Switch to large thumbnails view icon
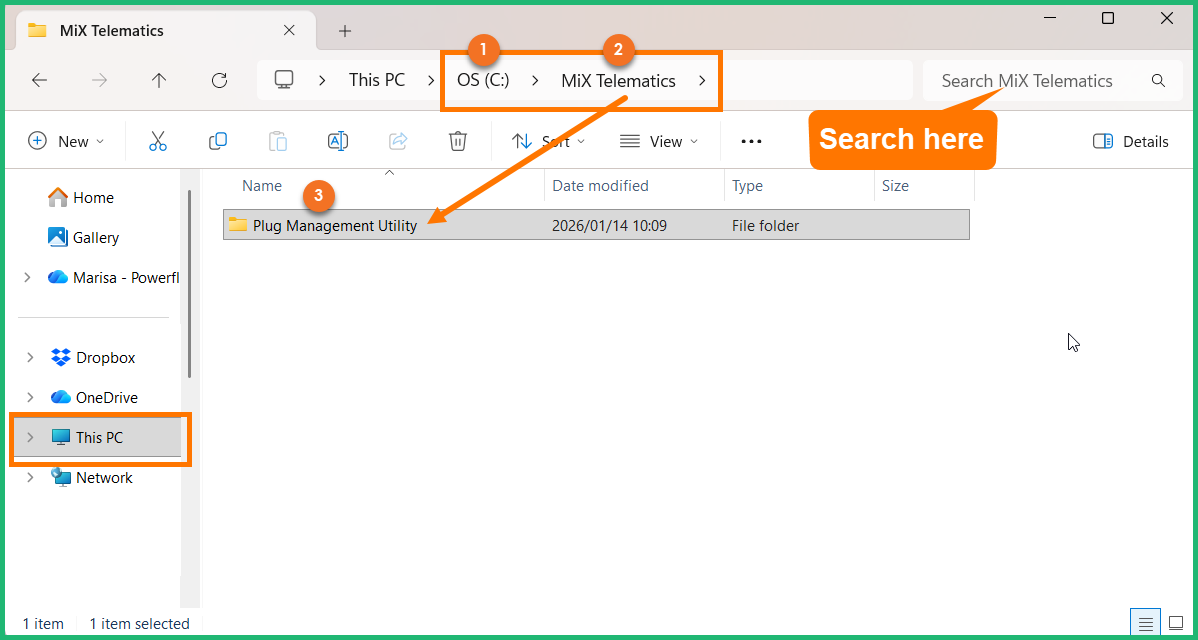The image size is (1198, 640). pos(1177,622)
